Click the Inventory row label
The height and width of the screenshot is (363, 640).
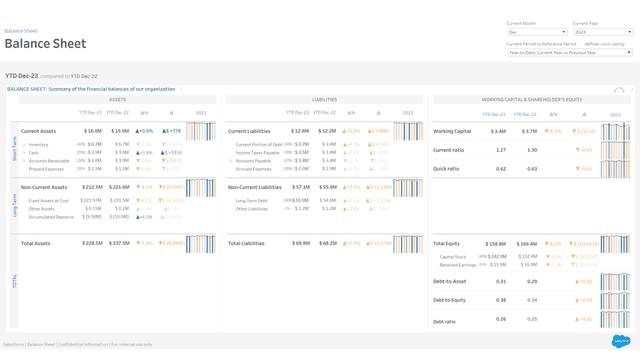point(38,145)
